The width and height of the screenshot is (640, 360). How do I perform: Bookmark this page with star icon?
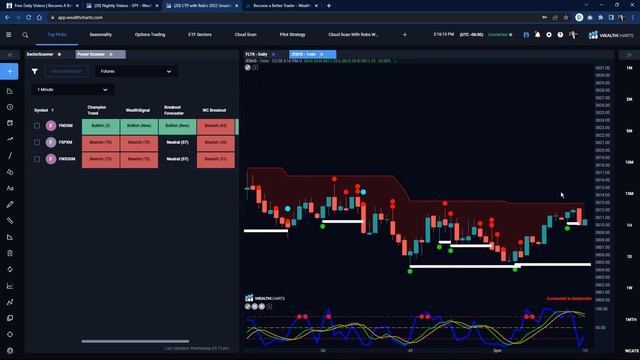pos(566,18)
